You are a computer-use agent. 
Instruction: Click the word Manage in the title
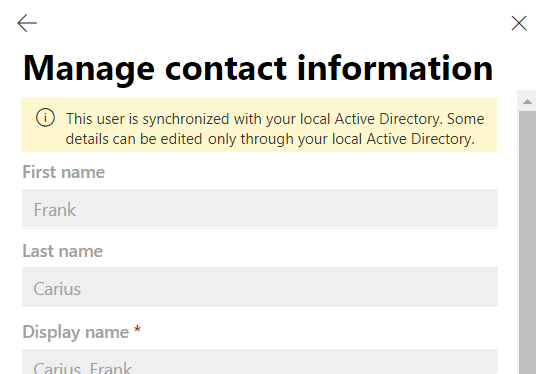89,70
